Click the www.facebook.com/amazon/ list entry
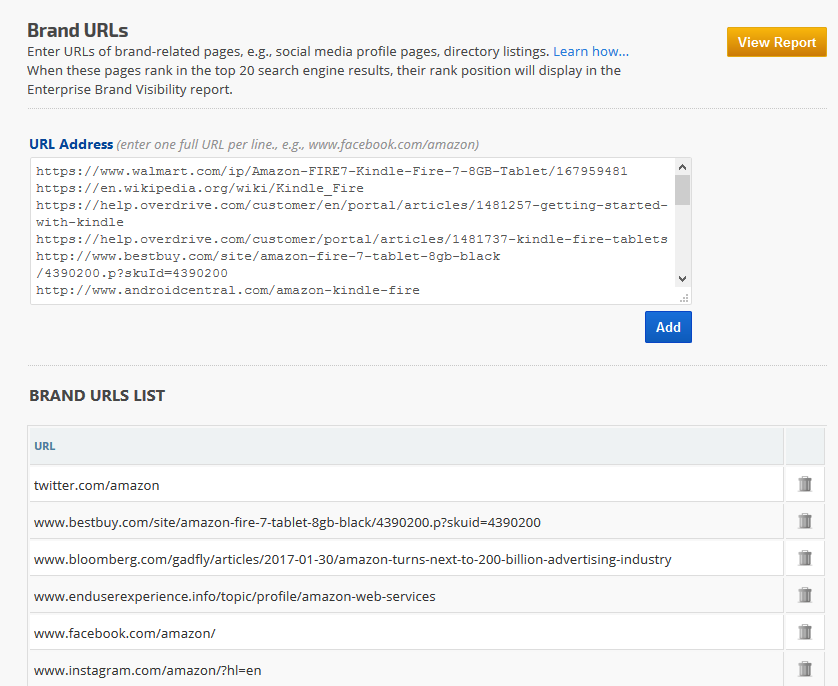 click(124, 633)
